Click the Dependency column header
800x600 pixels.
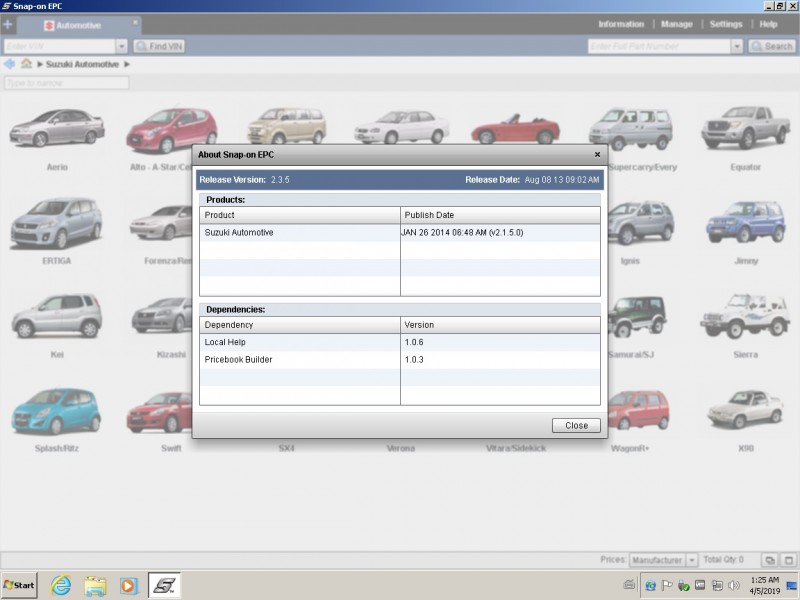tap(299, 325)
